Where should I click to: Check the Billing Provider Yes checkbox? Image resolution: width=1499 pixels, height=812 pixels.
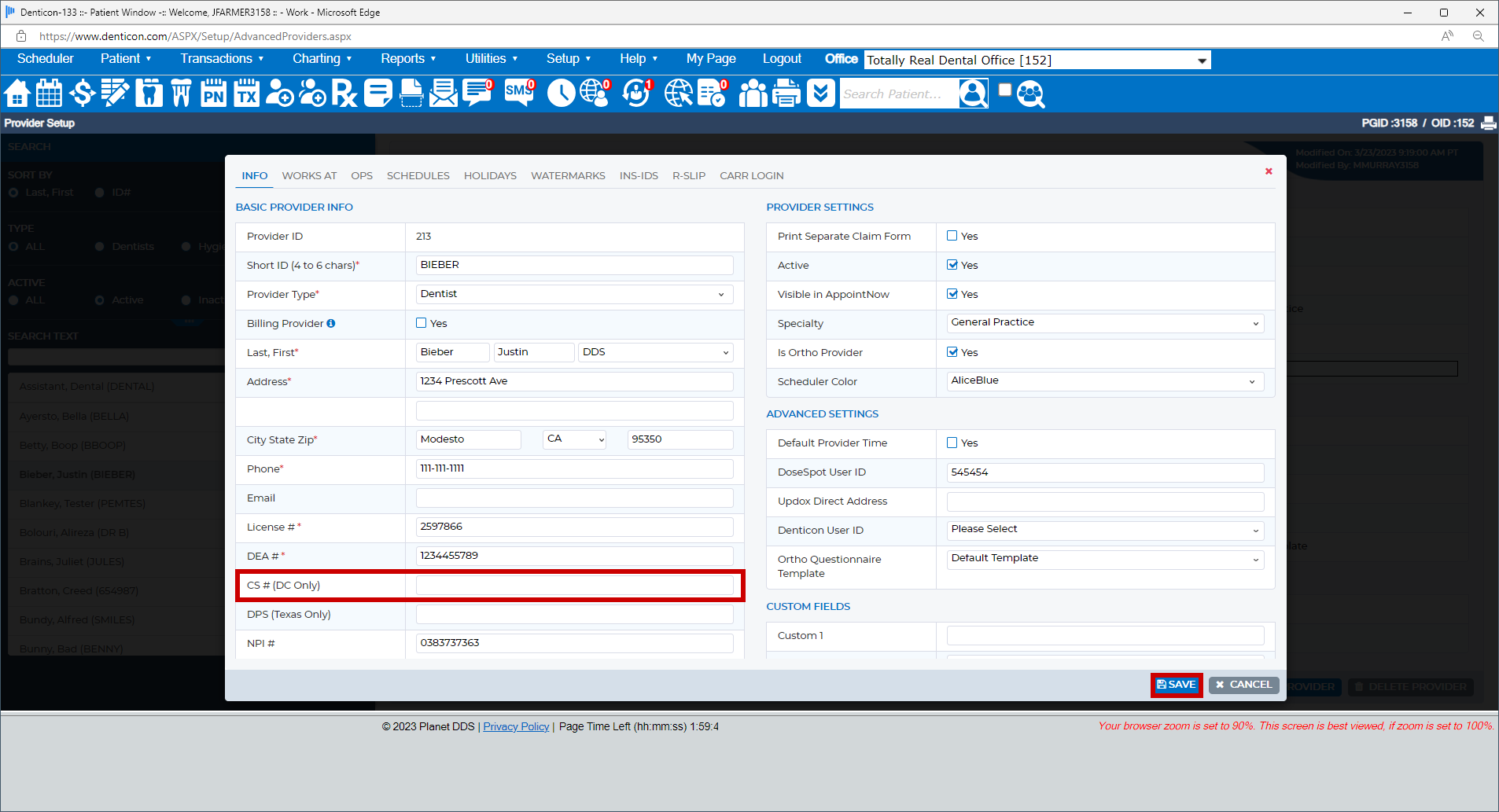(x=422, y=323)
